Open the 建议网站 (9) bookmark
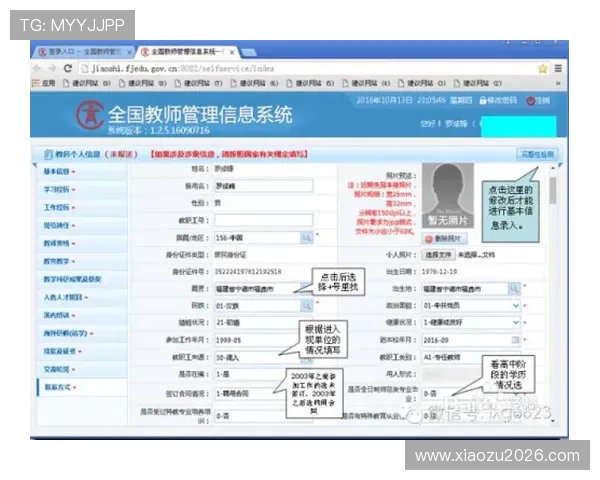Viewport: 600px width, 480px height. tap(87, 83)
